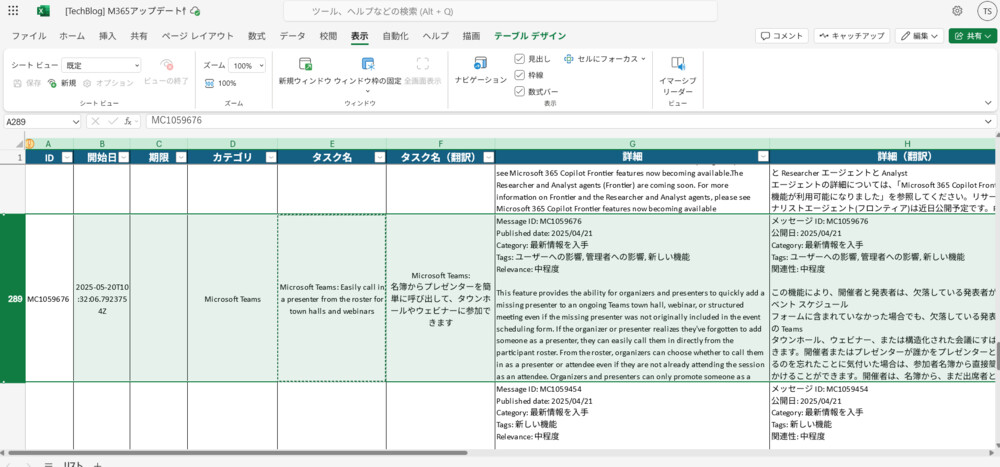Uncheck the 見出し (Headings) checkbox
Image resolution: width=1000 pixels, height=467 pixels.
coord(519,59)
